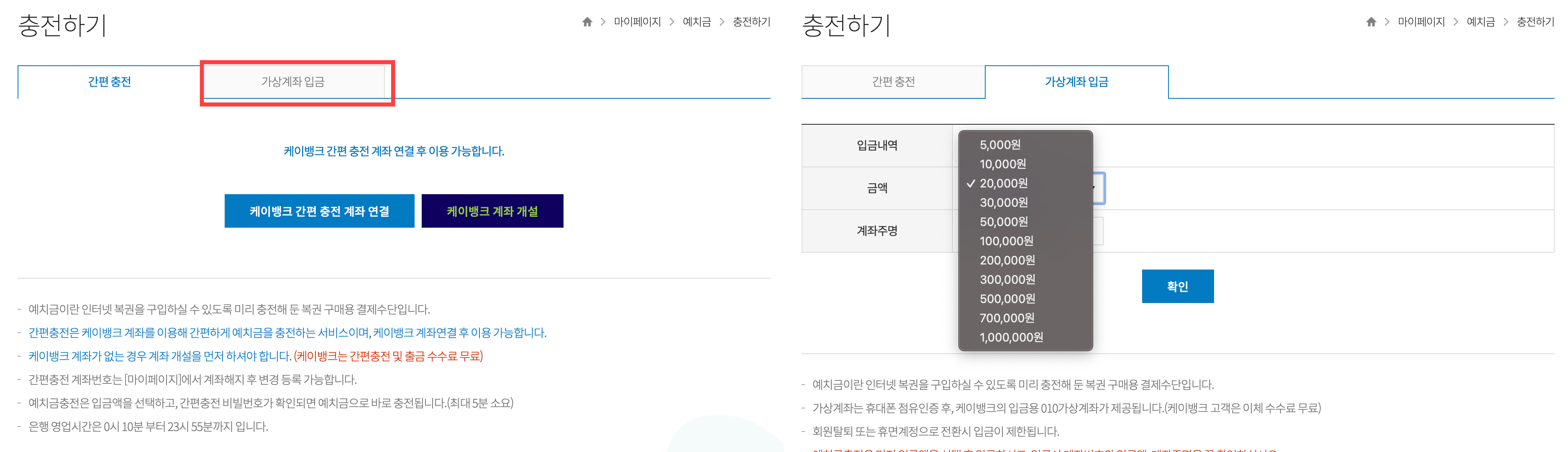Click the chevron after 마이페이지 on the right
Viewport: 1568px width, 452px height.
1456,22
